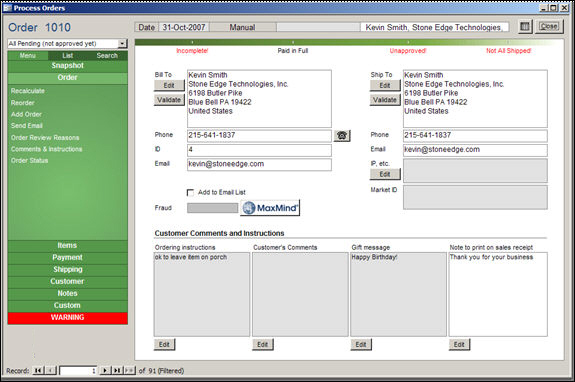Click the Bill To Email input field

[x=259, y=164]
